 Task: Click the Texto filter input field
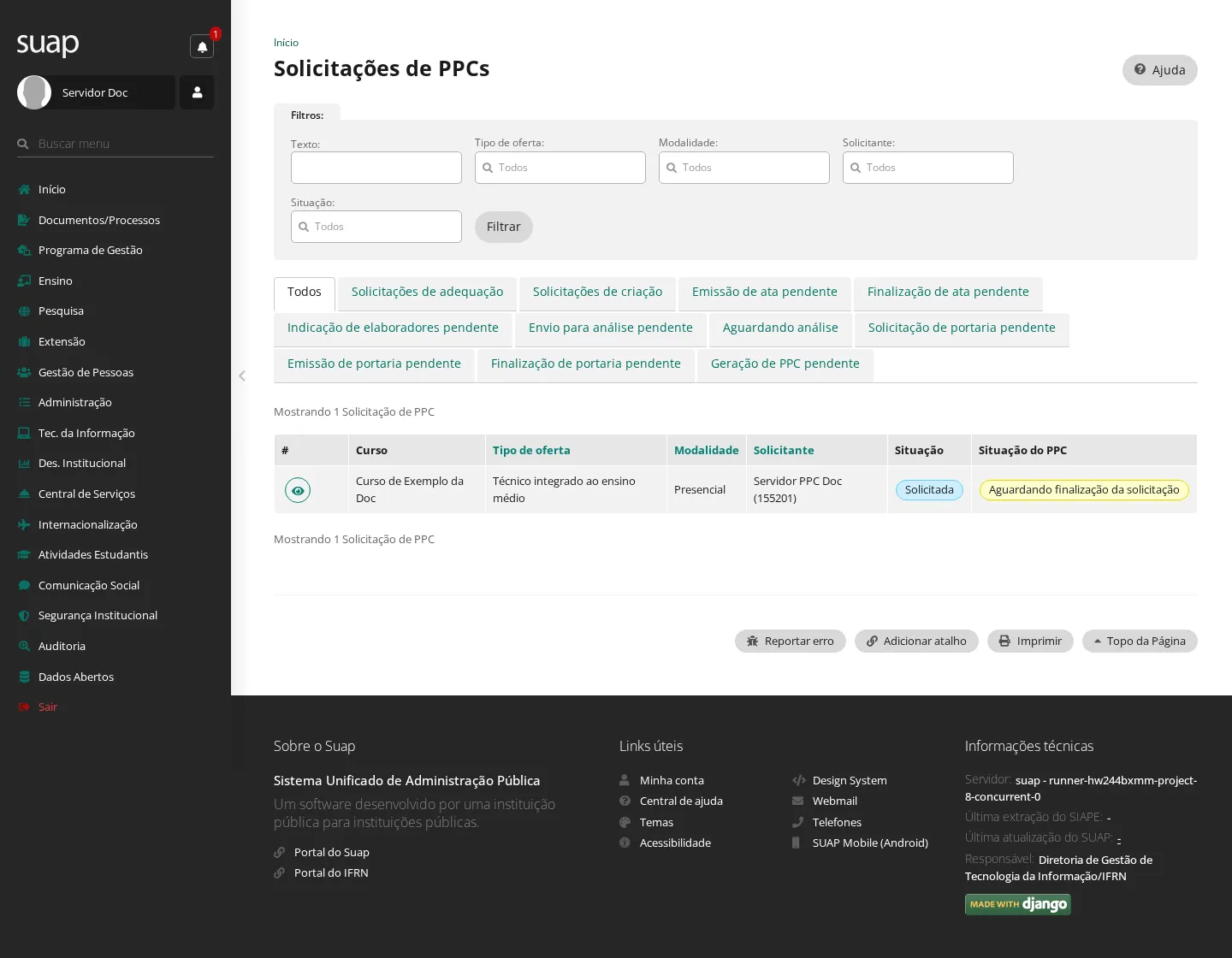coord(376,168)
